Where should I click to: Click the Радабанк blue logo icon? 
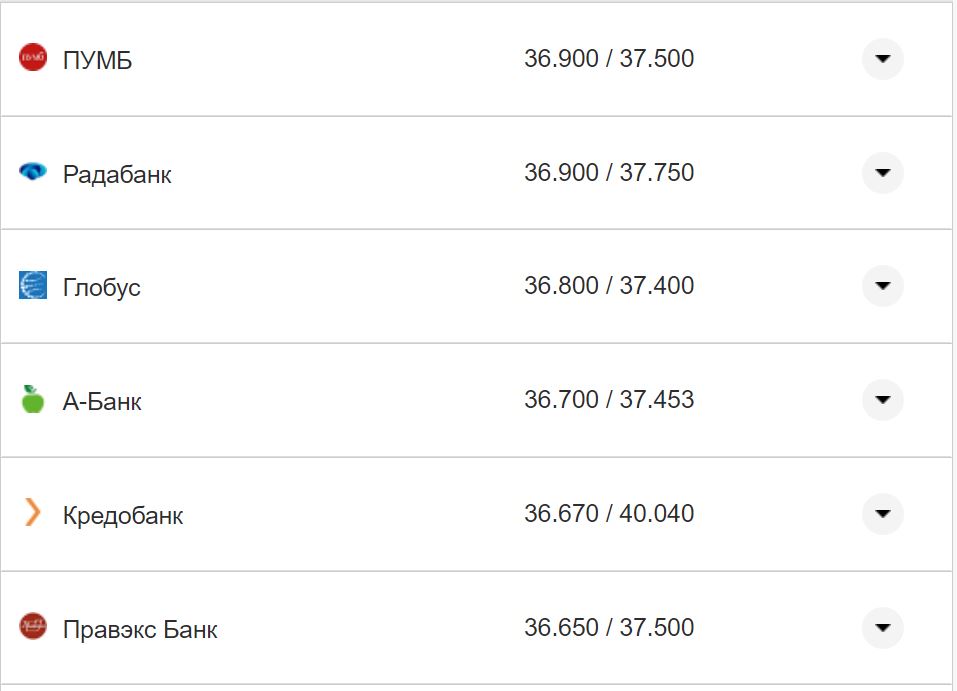click(33, 172)
